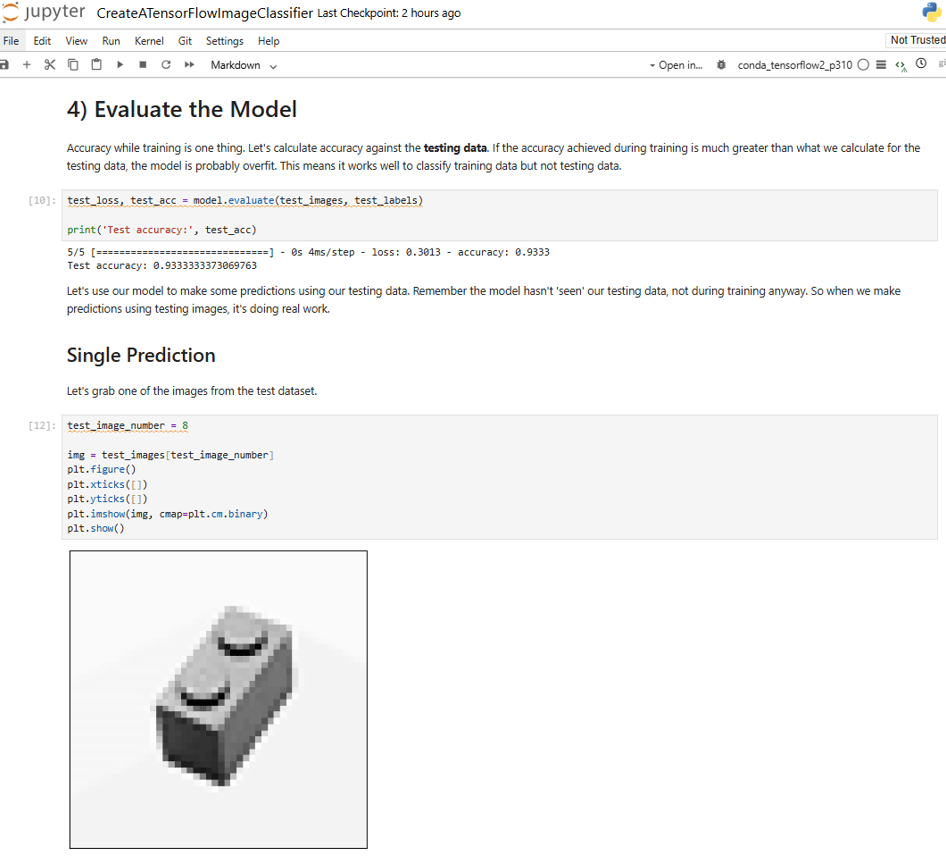The height and width of the screenshot is (856, 946).
Task: Insert a new cell with the plus icon
Action: (x=27, y=65)
